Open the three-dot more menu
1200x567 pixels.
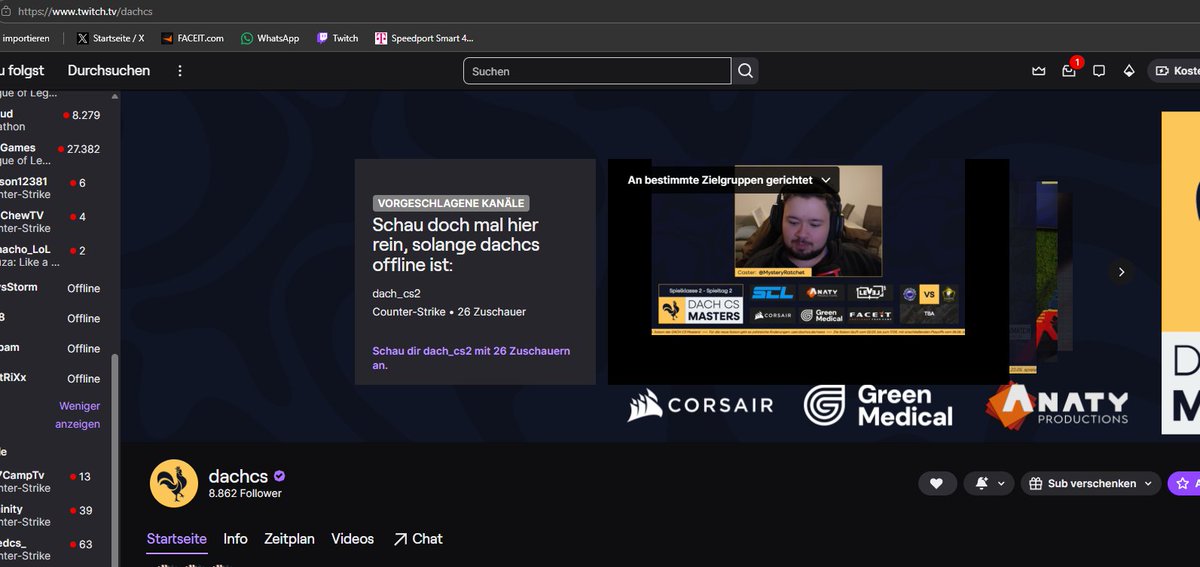[x=180, y=71]
